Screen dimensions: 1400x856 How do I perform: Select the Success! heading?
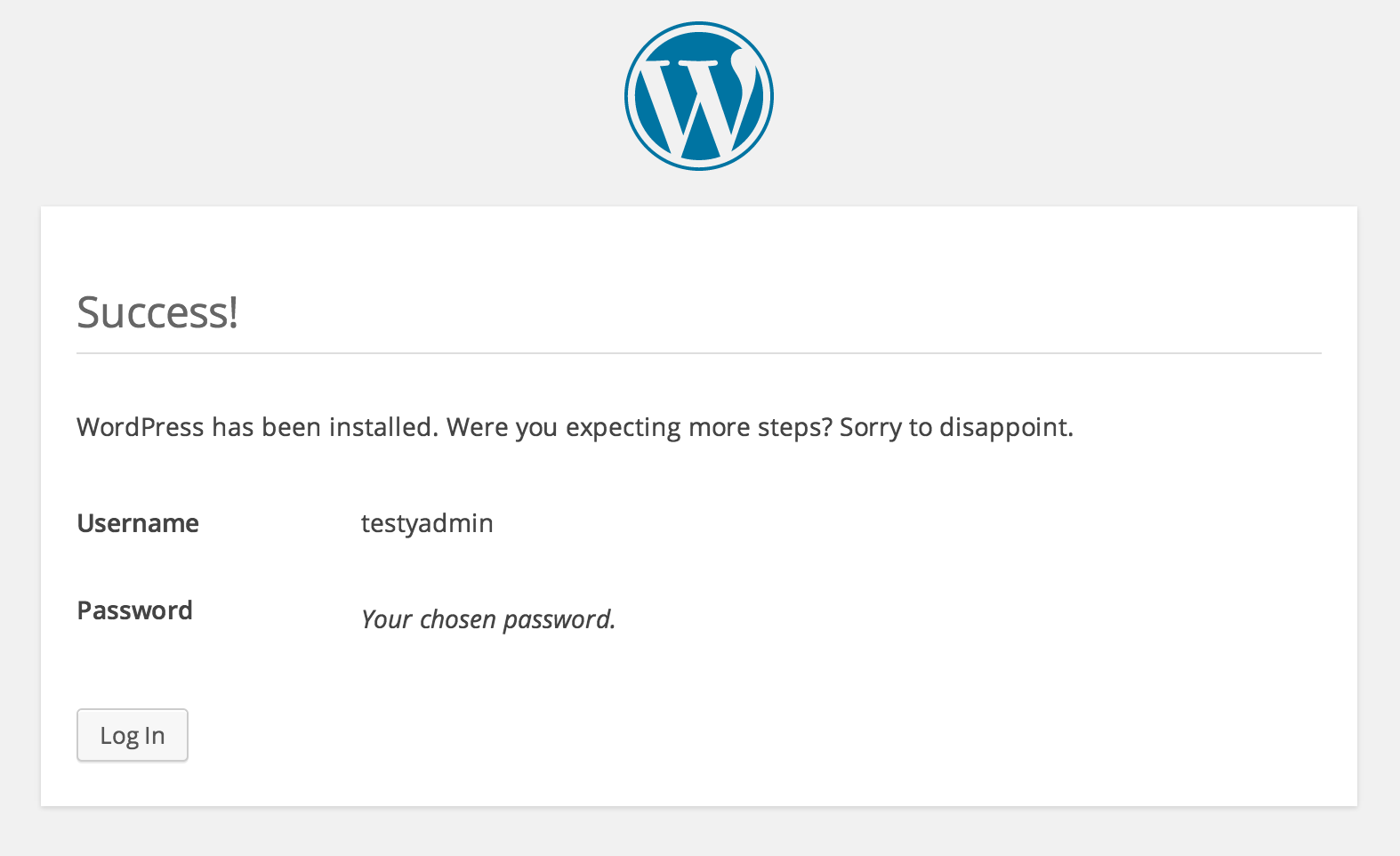(157, 312)
